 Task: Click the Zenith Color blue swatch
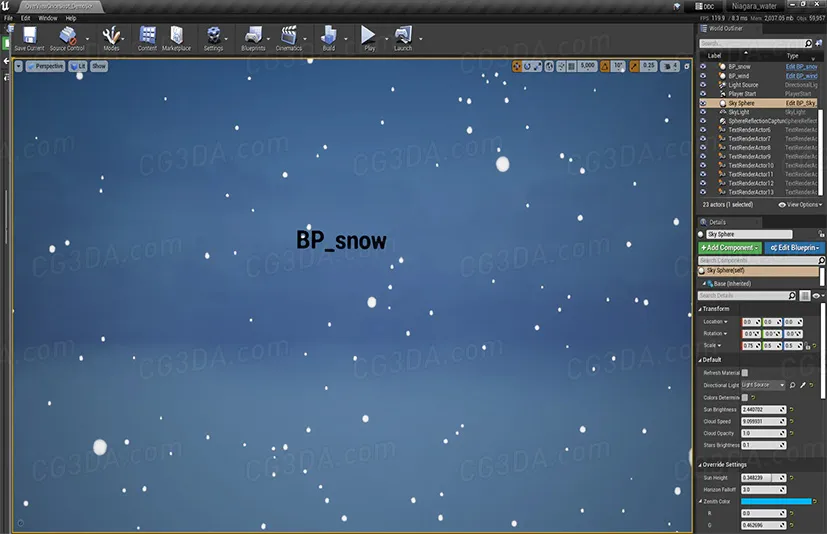point(776,501)
